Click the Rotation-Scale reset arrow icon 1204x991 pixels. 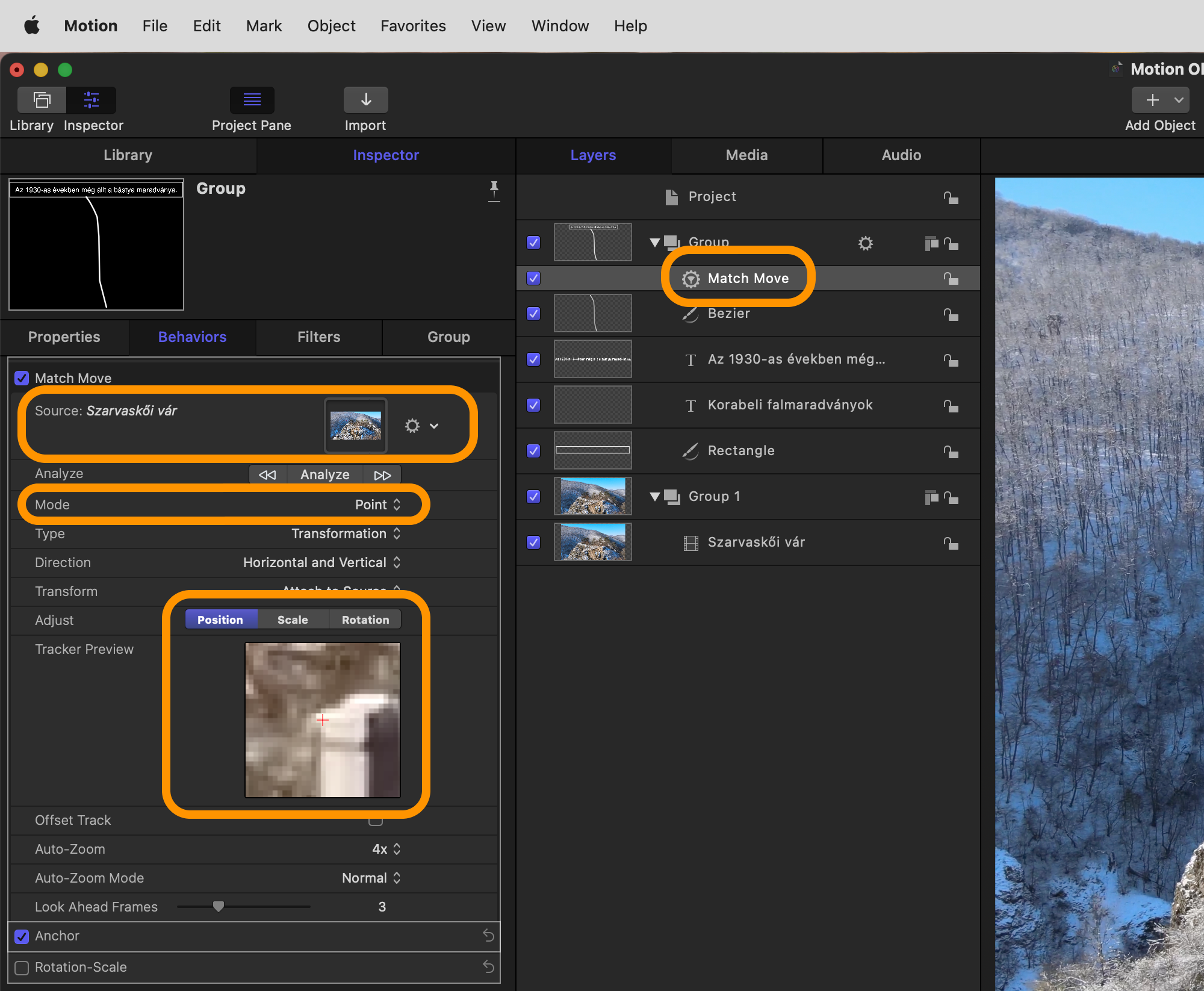coord(488,967)
